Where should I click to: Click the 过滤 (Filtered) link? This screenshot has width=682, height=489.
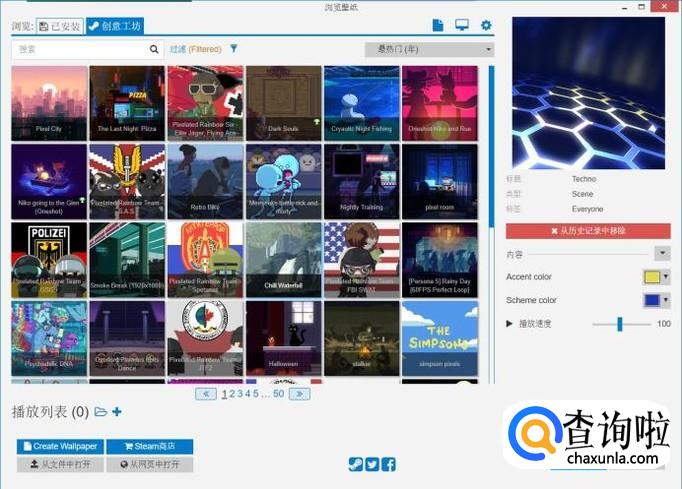point(196,49)
